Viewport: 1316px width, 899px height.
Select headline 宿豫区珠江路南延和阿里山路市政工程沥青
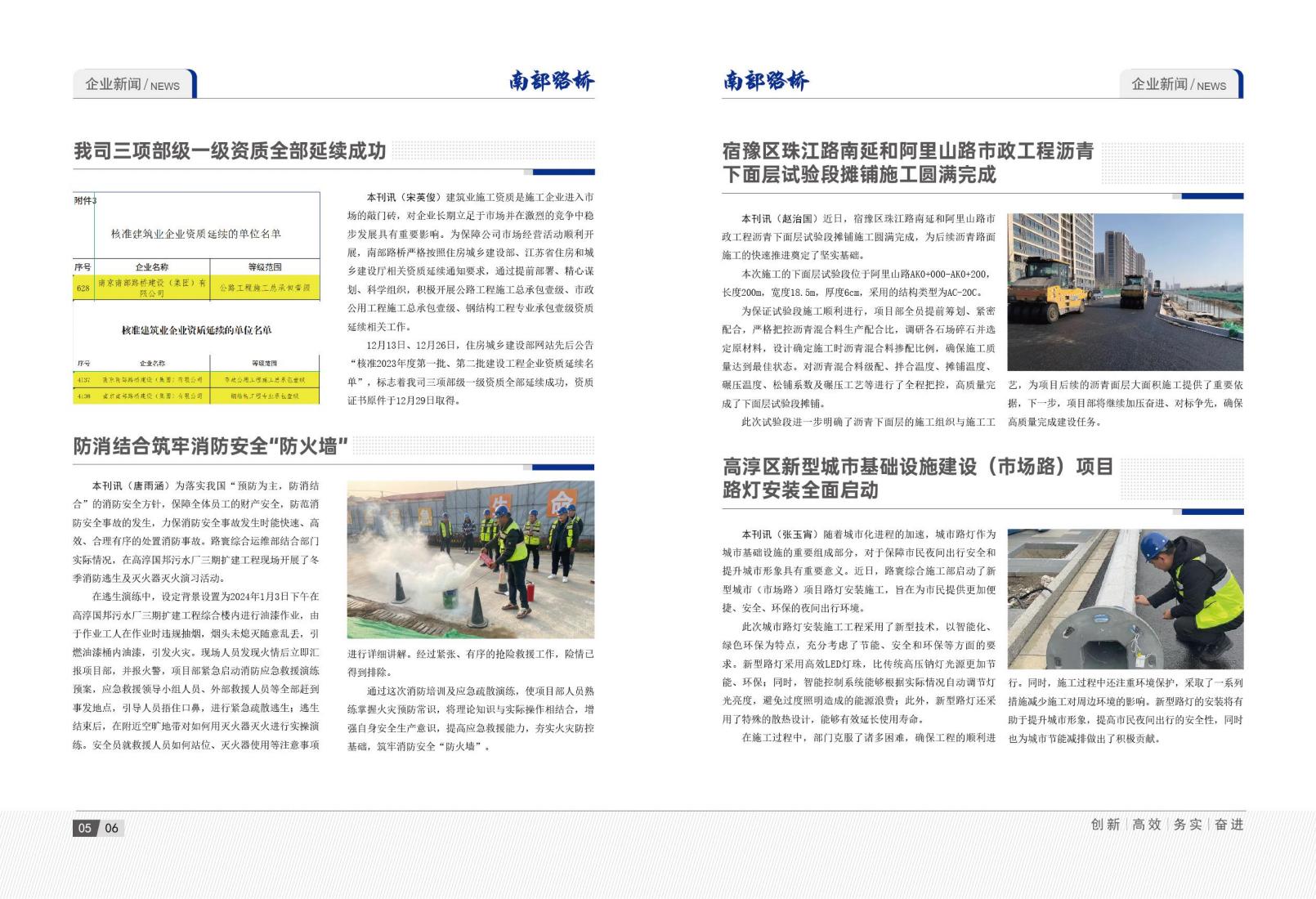tap(907, 151)
